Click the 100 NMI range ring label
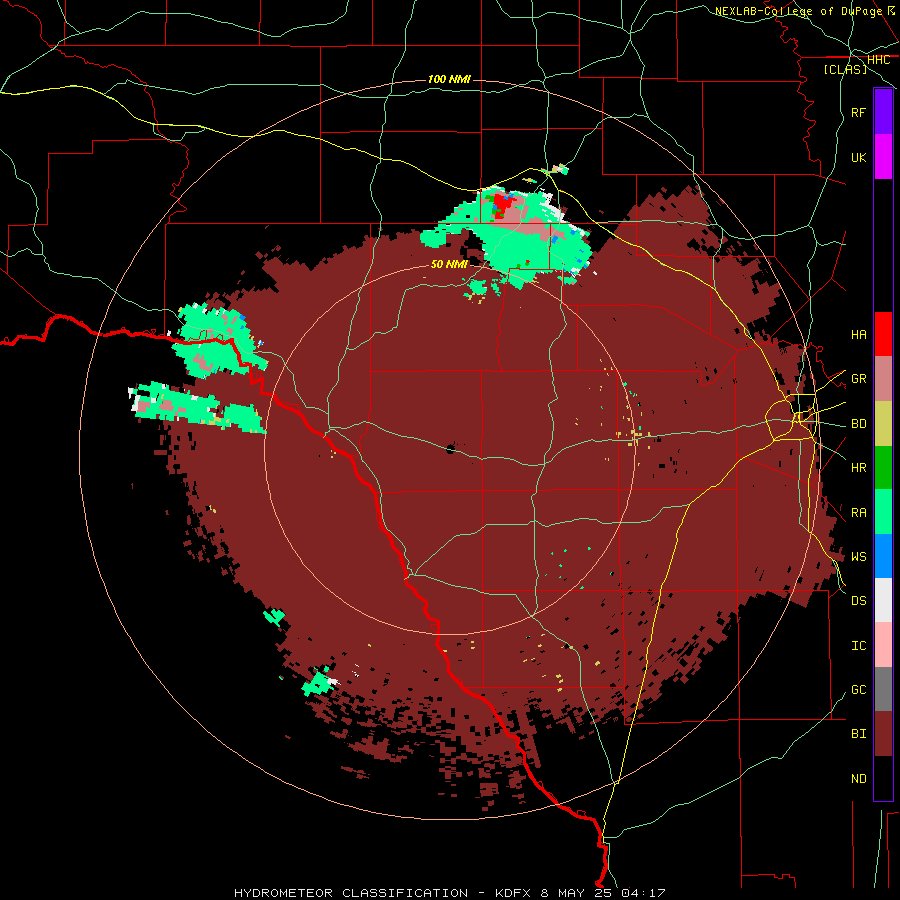The width and height of the screenshot is (900, 900). tap(449, 79)
